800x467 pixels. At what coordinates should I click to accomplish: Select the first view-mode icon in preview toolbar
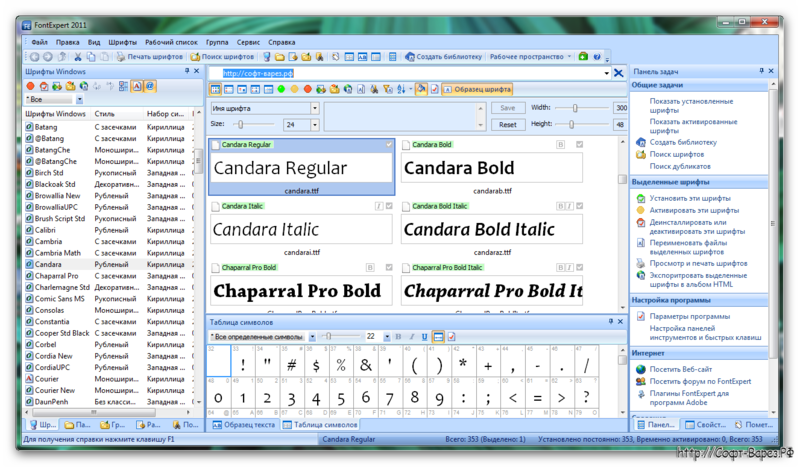(x=215, y=89)
